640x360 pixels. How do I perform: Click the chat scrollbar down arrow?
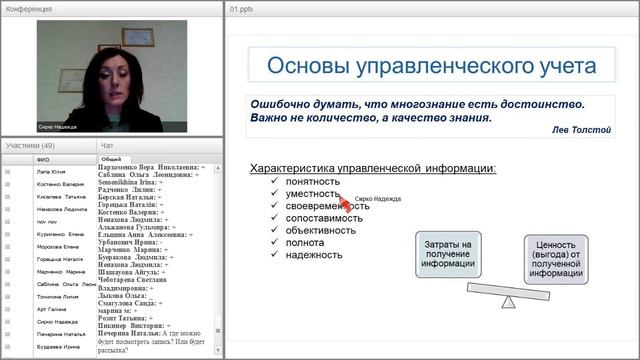tap(218, 350)
